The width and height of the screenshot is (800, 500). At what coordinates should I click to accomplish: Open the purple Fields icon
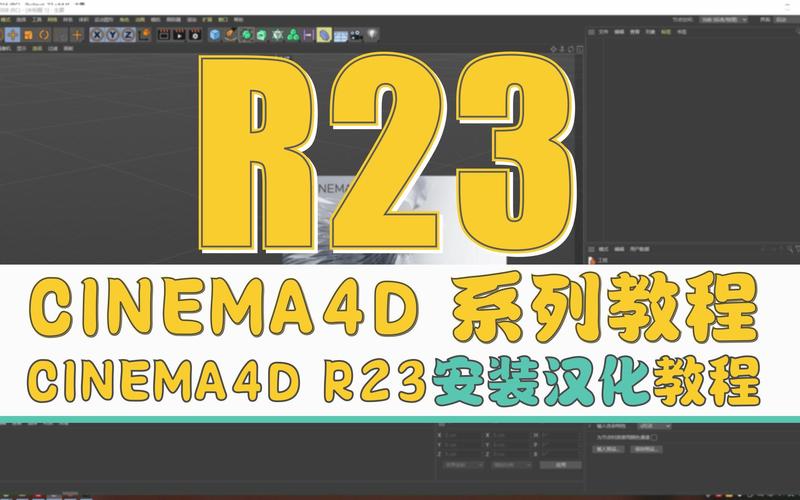point(308,35)
